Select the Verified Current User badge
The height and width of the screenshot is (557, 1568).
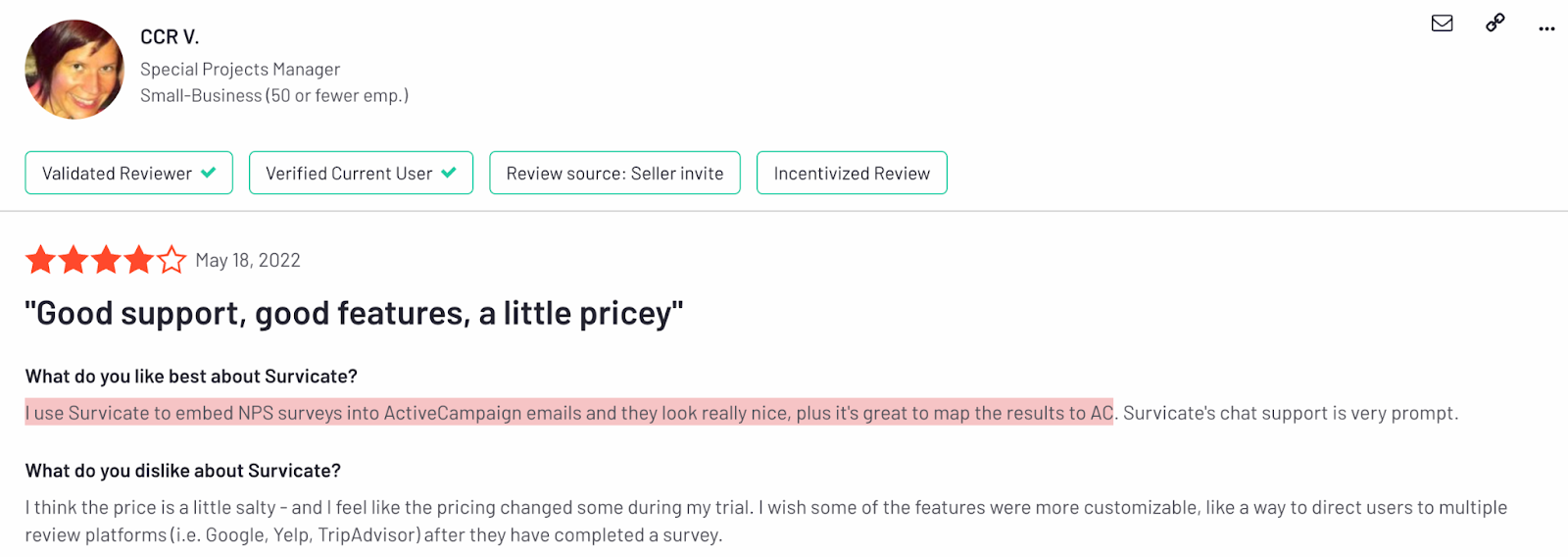coord(361,173)
